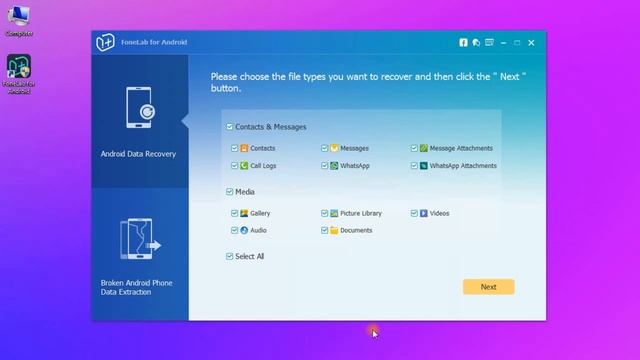The height and width of the screenshot is (360, 640).
Task: Uncheck the WhatsApp Attachments checkbox
Action: click(x=414, y=166)
